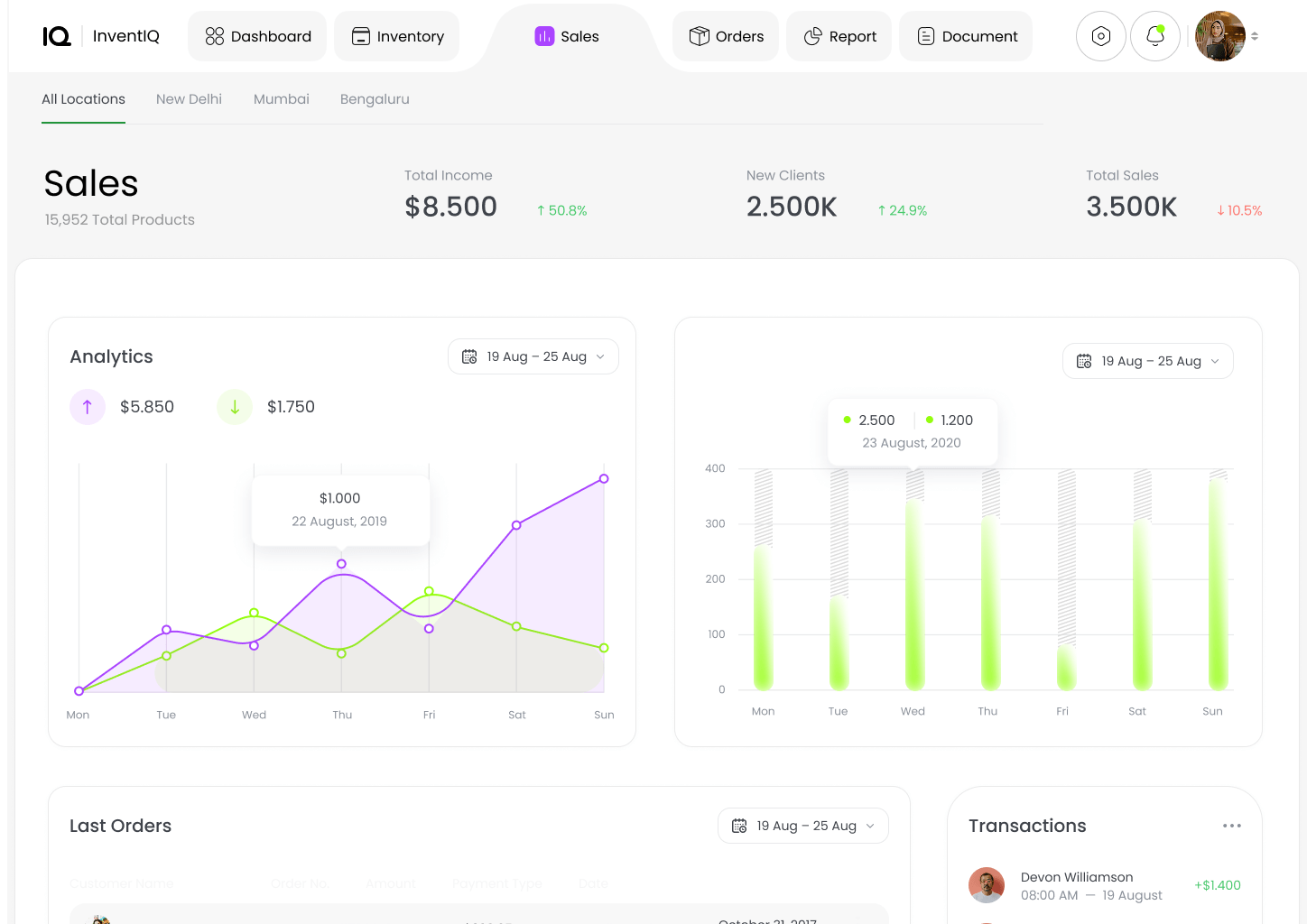
Task: Expand the Analytics 19 Aug – 25 Aug dropdown
Action: click(600, 356)
